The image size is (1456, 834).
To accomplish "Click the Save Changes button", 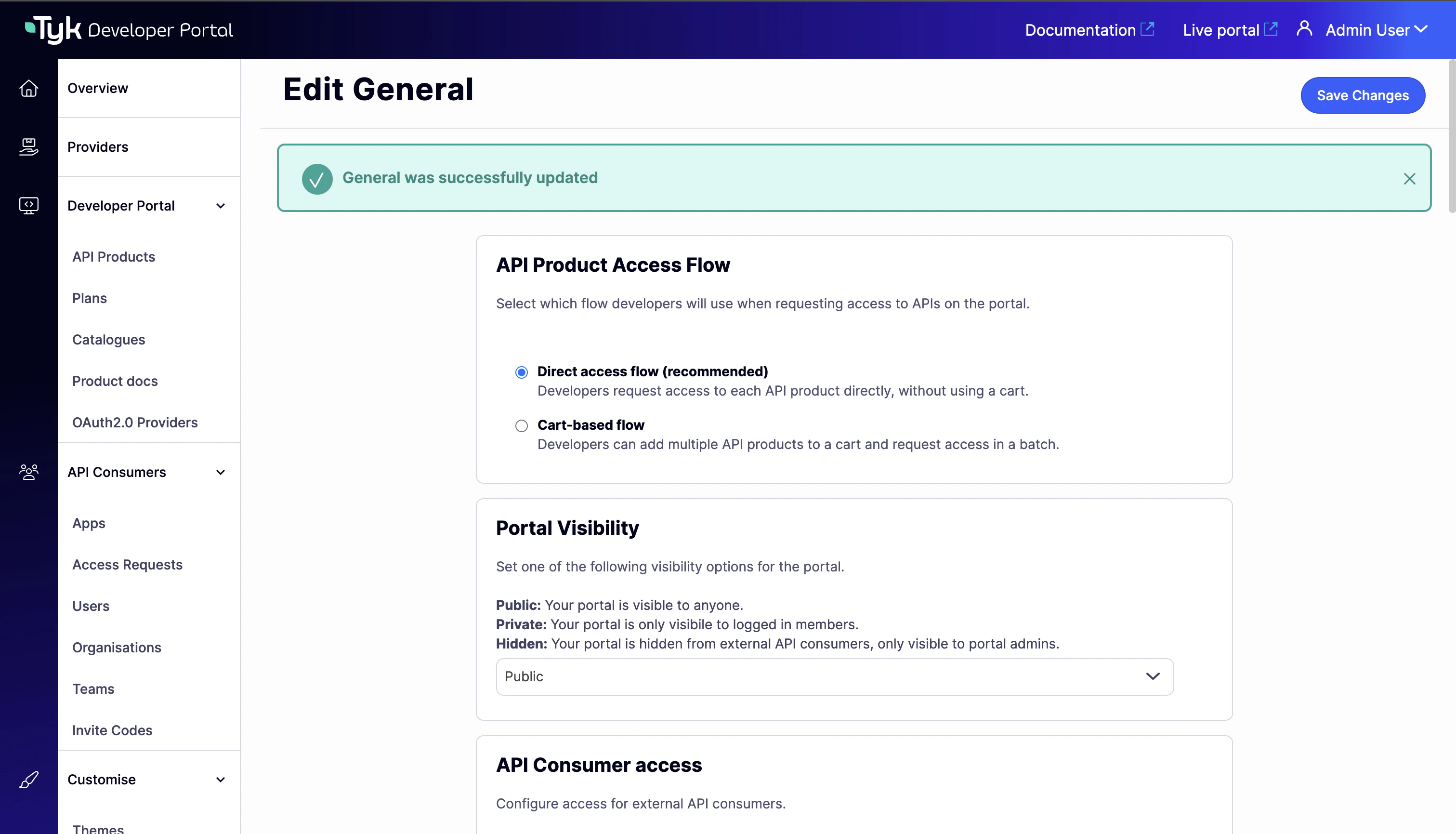I will pos(1363,95).
